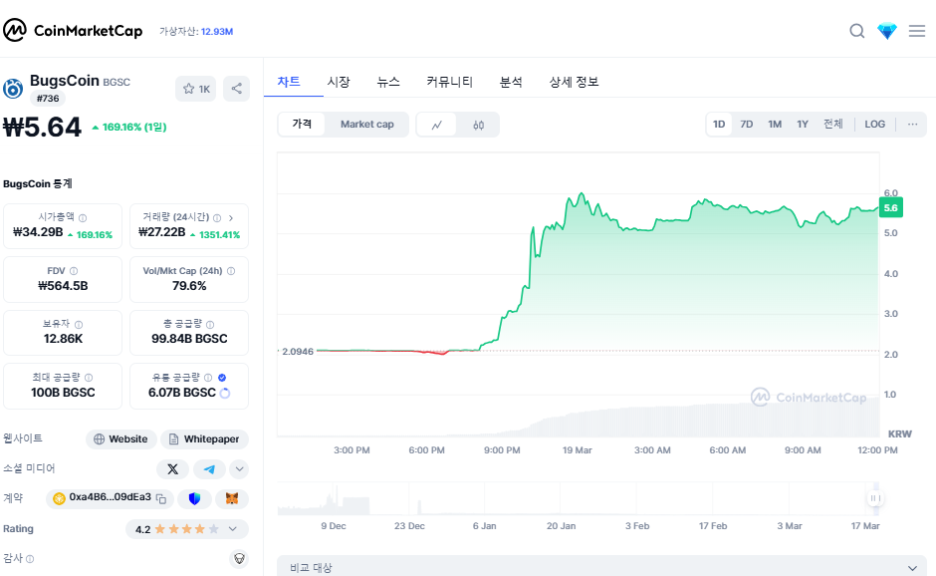Add to MetaMask fox icon
Viewport: 936px width, 576px height.
pyautogui.click(x=232, y=498)
